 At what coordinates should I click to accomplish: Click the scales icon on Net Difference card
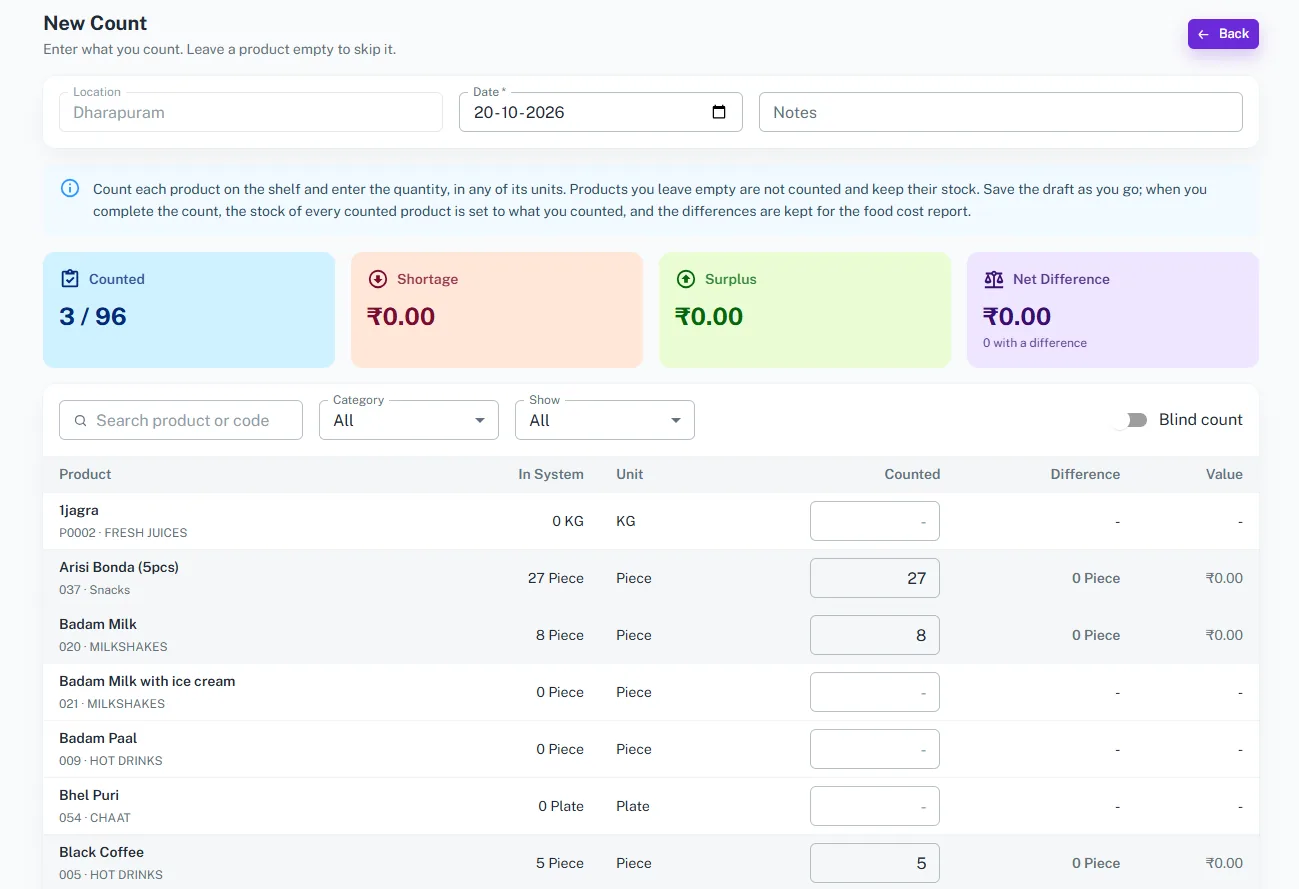(994, 279)
